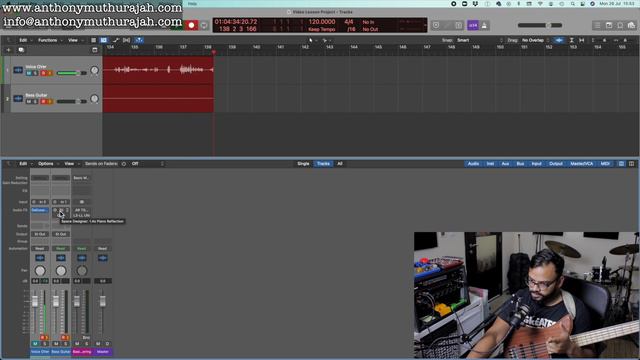This screenshot has width=640, height=360.
Task: Toggle the Aux channel filter button
Action: tap(505, 164)
